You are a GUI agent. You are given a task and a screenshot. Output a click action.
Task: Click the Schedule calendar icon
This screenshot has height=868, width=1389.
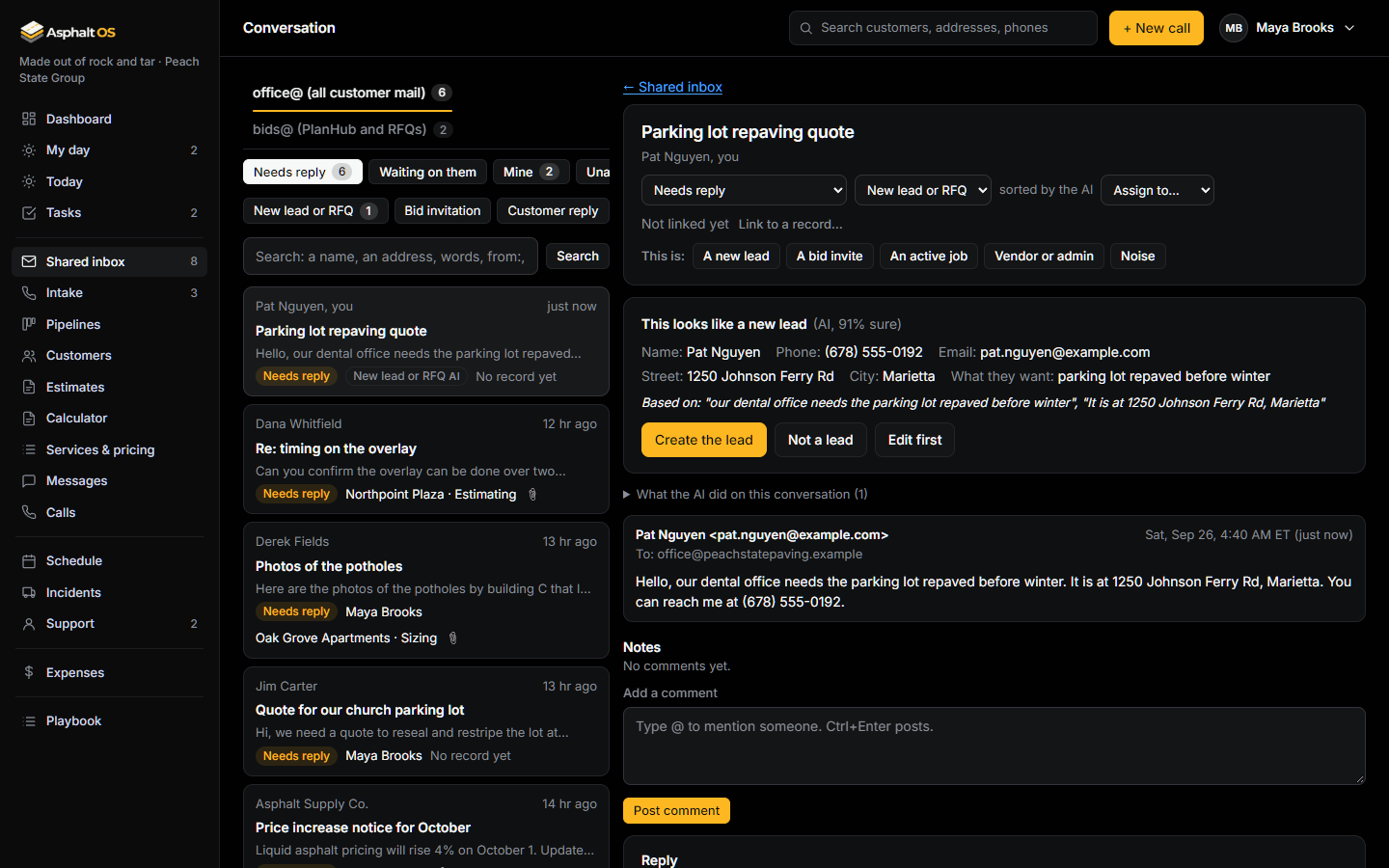[x=29, y=560]
